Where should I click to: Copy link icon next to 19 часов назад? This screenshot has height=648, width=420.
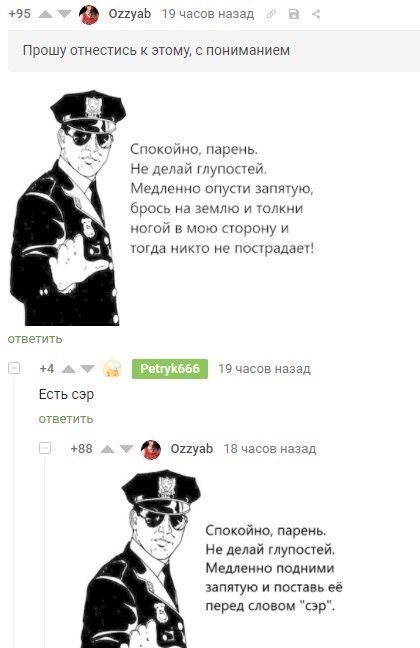tap(271, 14)
